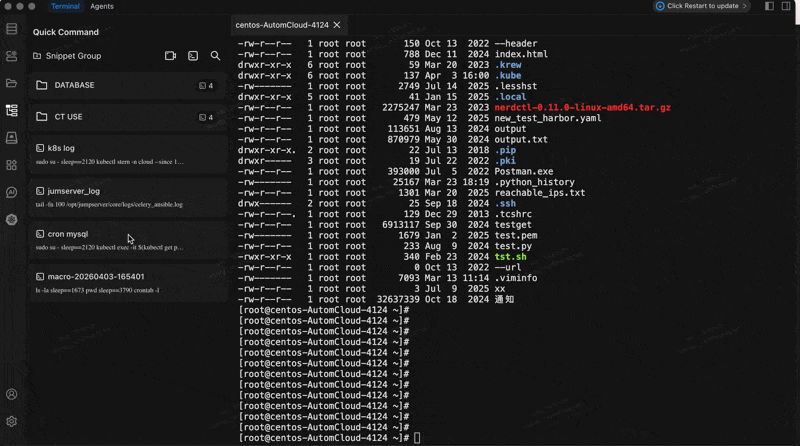Open the Kubernetes wheel sidebar icon
The image size is (800, 446).
click(x=11, y=219)
